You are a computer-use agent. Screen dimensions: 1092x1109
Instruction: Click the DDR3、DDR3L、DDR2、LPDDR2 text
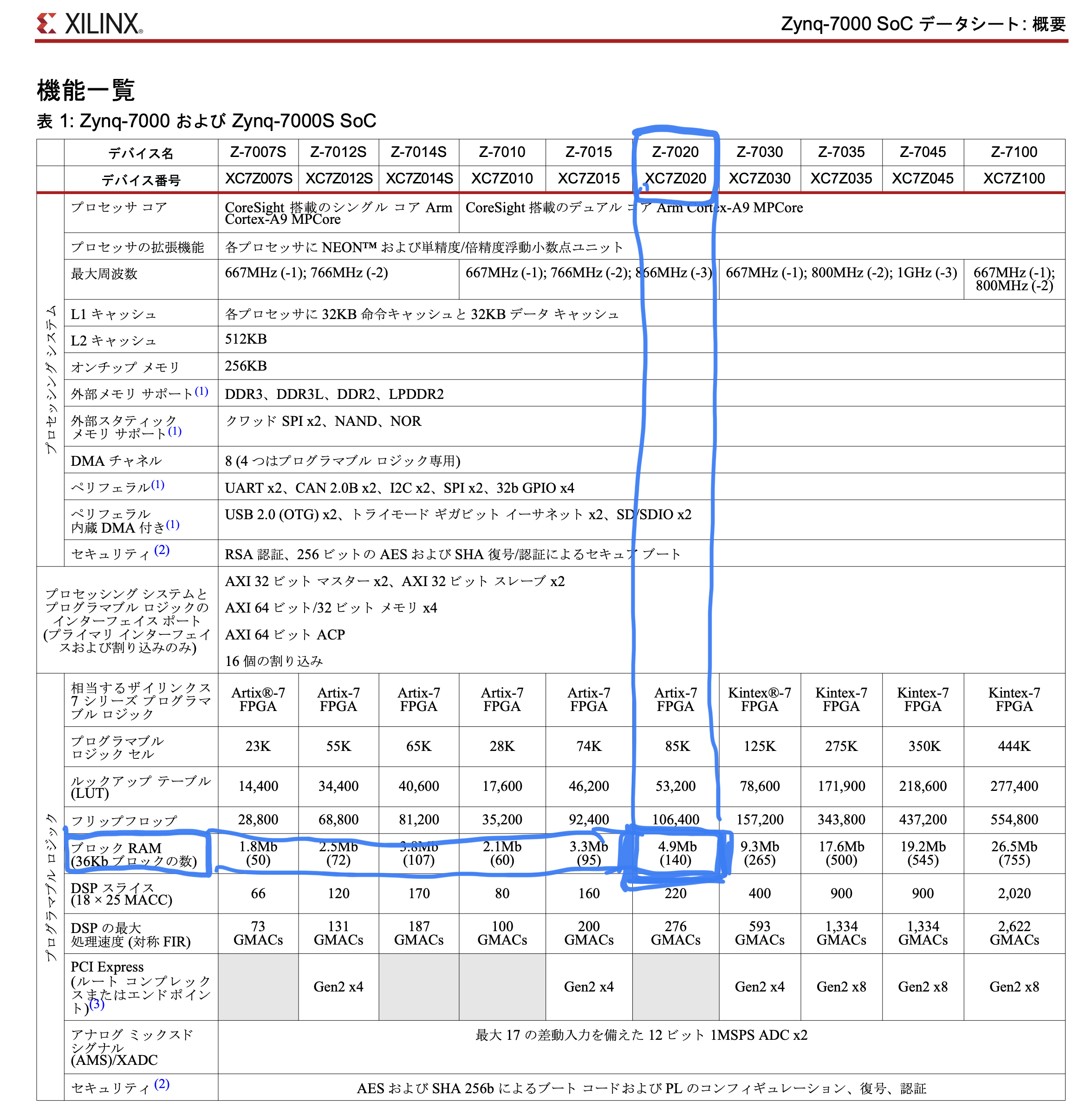(334, 394)
